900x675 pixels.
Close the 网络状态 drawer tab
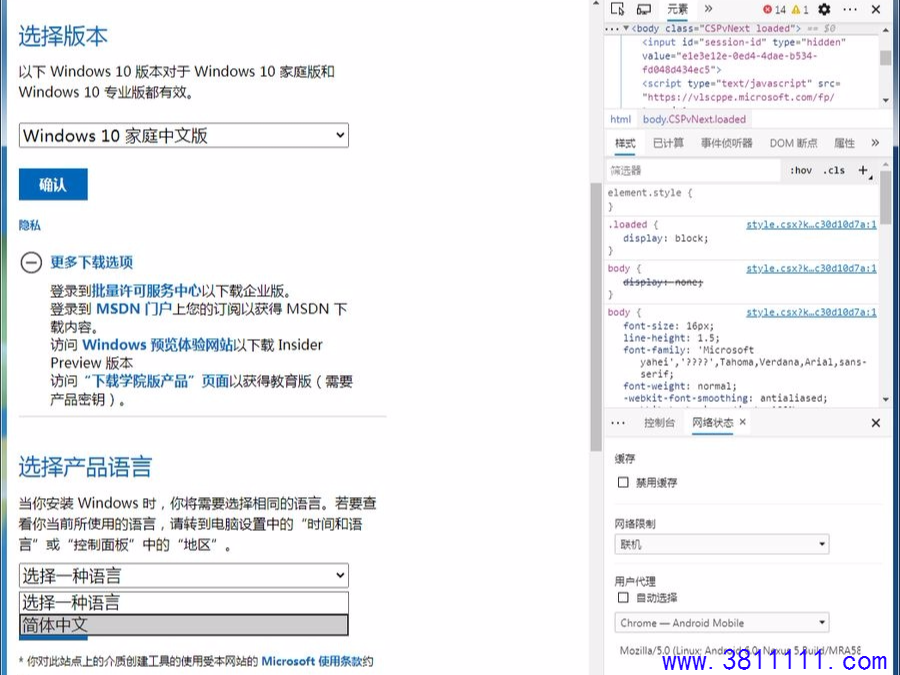[743, 422]
